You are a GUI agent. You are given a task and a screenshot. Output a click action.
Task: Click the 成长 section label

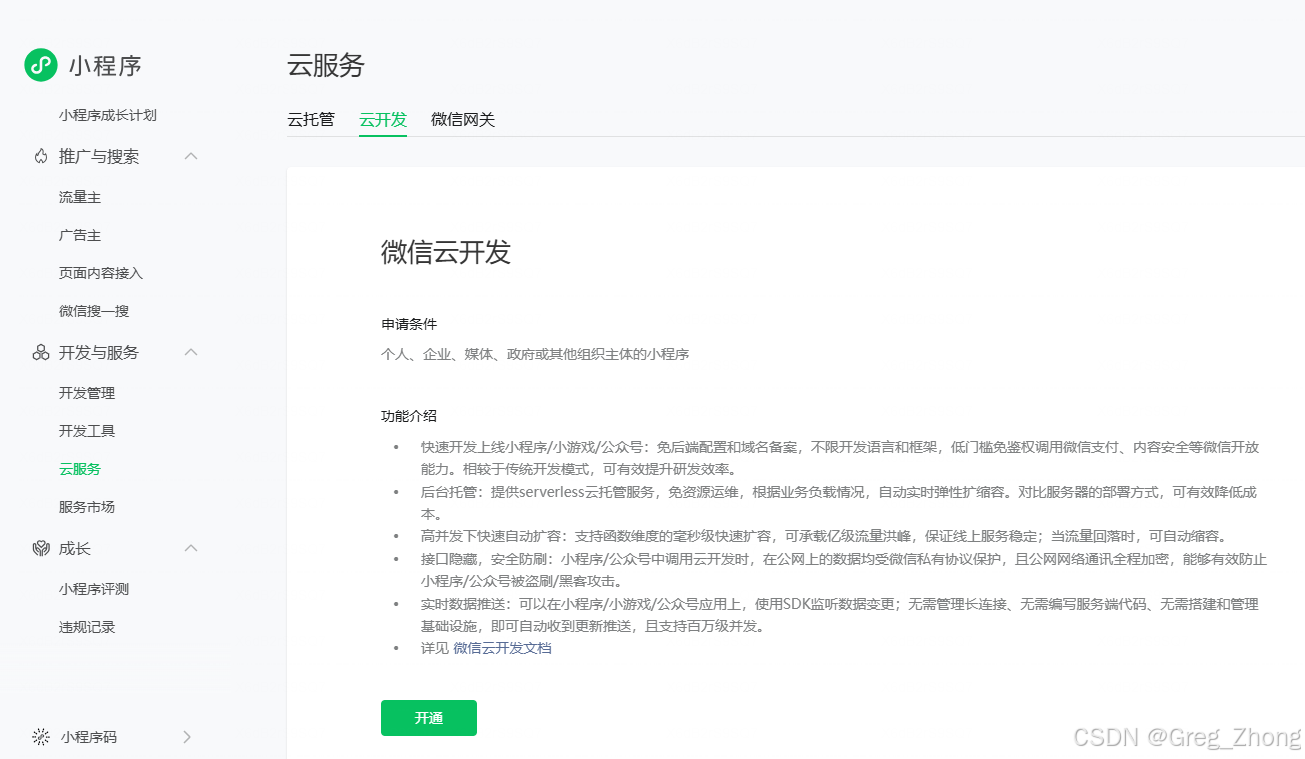click(x=75, y=548)
